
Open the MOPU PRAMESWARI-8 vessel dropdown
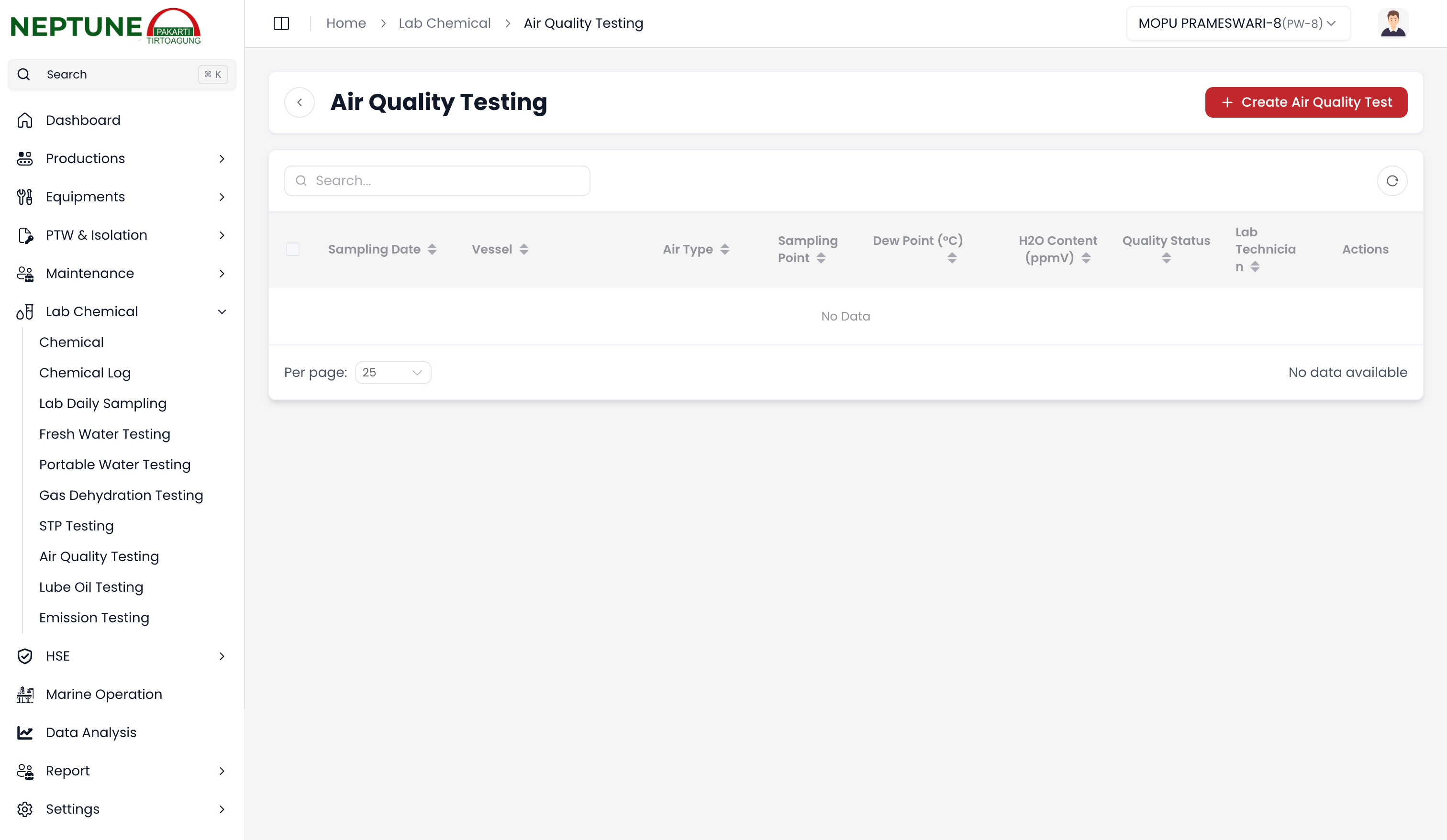1237,23
